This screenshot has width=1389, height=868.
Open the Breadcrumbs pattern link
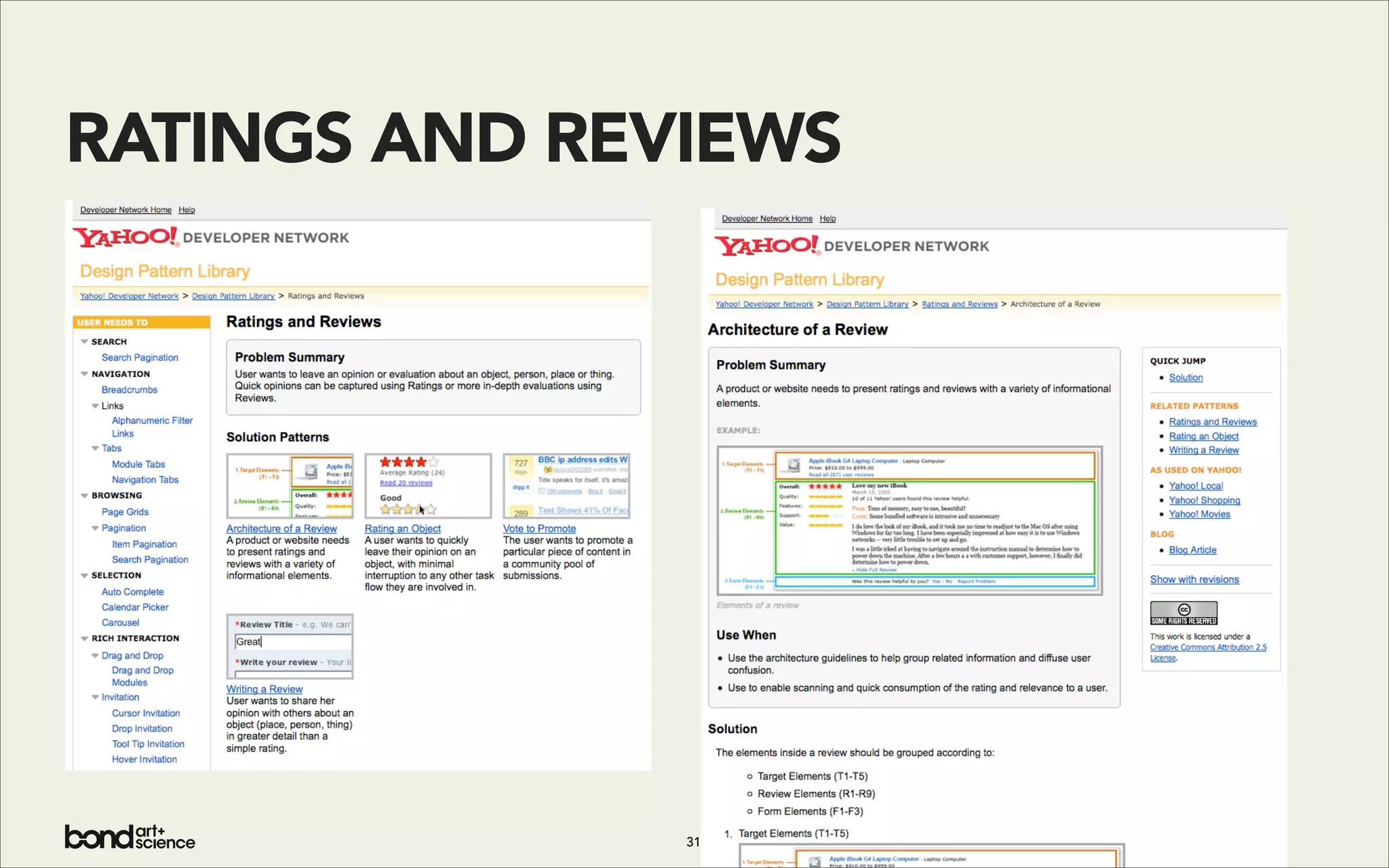point(130,390)
